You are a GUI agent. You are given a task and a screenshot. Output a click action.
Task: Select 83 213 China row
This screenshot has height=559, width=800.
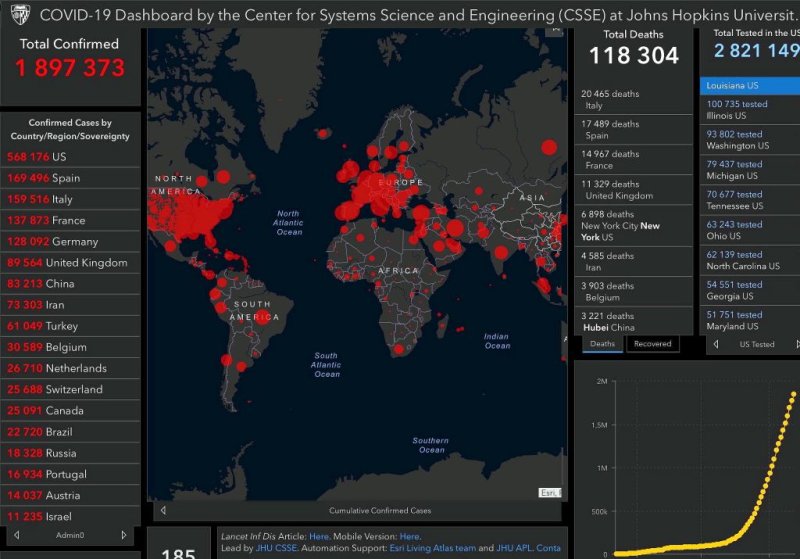click(70, 284)
